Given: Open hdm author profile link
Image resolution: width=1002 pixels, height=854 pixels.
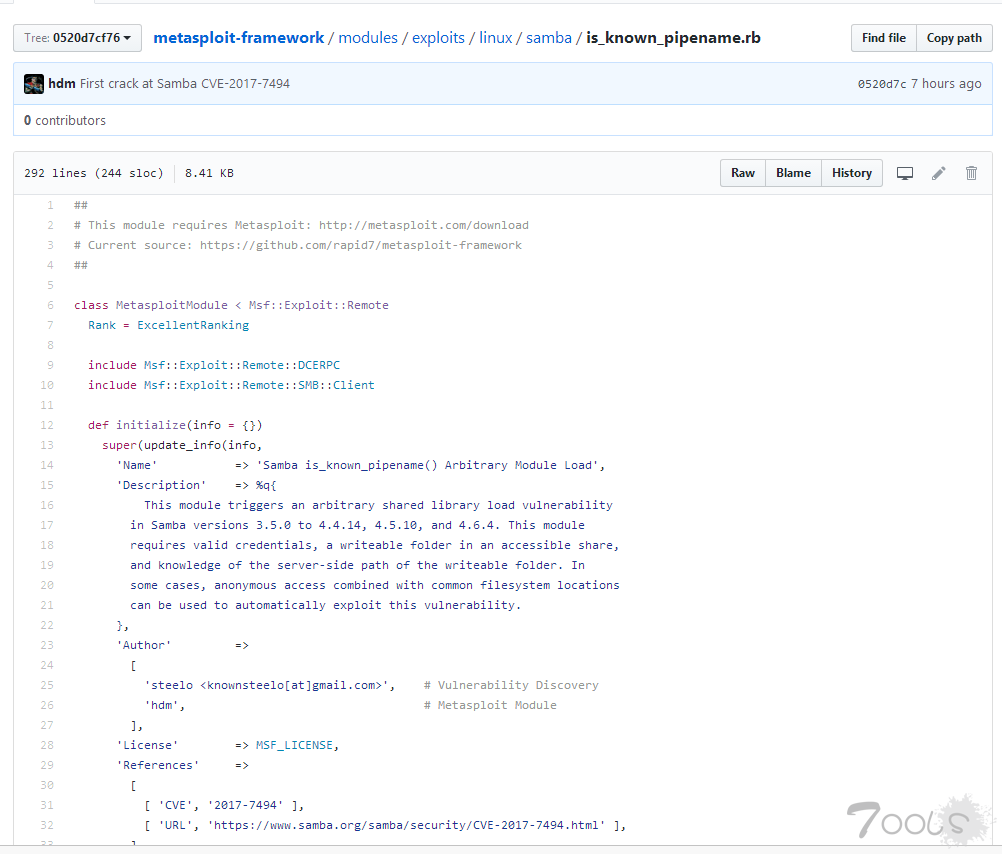Looking at the screenshot, I should (x=62, y=84).
